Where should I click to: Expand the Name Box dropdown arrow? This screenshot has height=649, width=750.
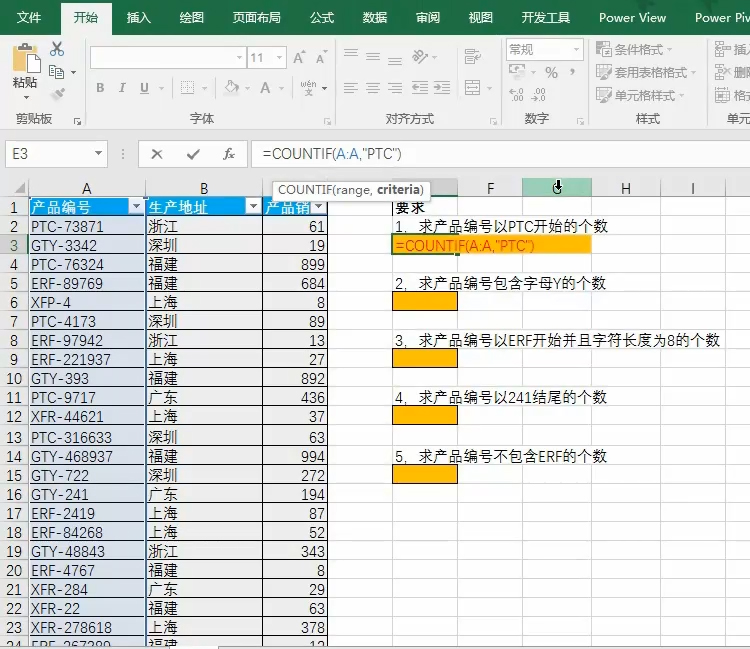coord(98,154)
